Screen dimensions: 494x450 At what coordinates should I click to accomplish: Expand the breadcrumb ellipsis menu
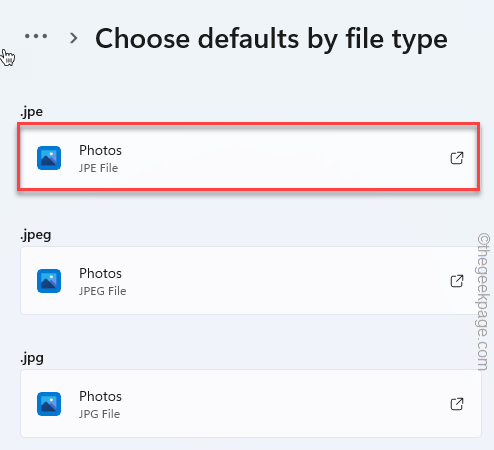pyautogui.click(x=36, y=36)
